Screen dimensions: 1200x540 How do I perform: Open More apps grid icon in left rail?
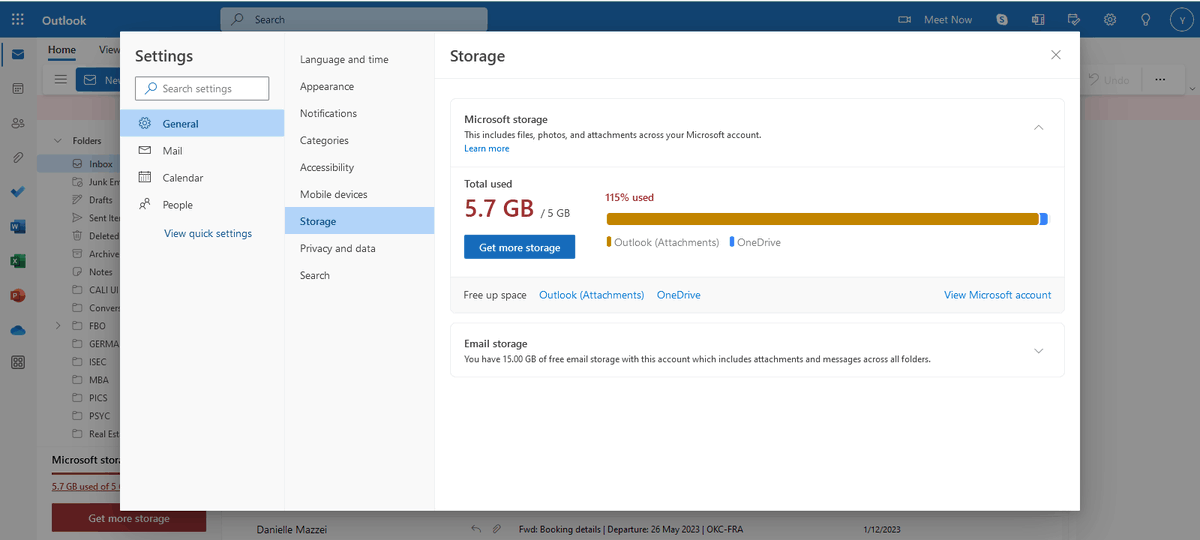pyautogui.click(x=18, y=363)
